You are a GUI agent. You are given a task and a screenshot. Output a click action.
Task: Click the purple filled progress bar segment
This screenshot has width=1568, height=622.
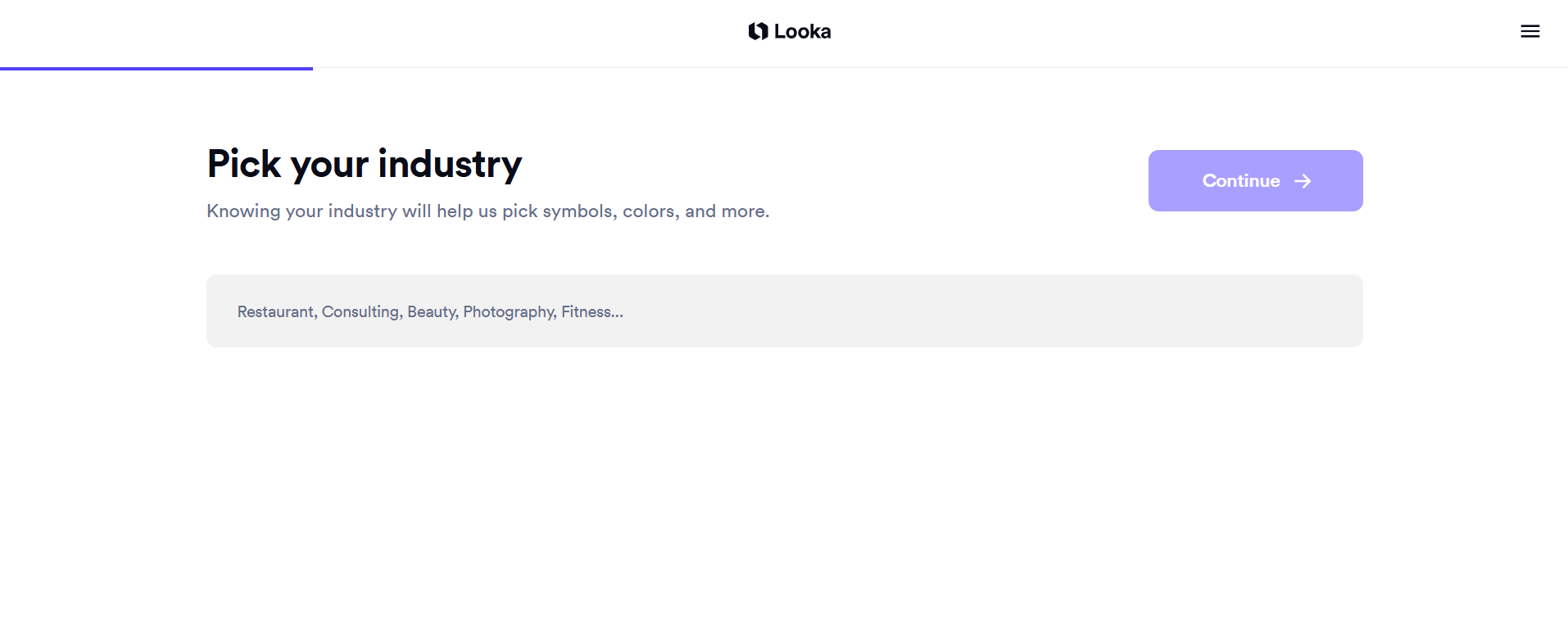156,69
